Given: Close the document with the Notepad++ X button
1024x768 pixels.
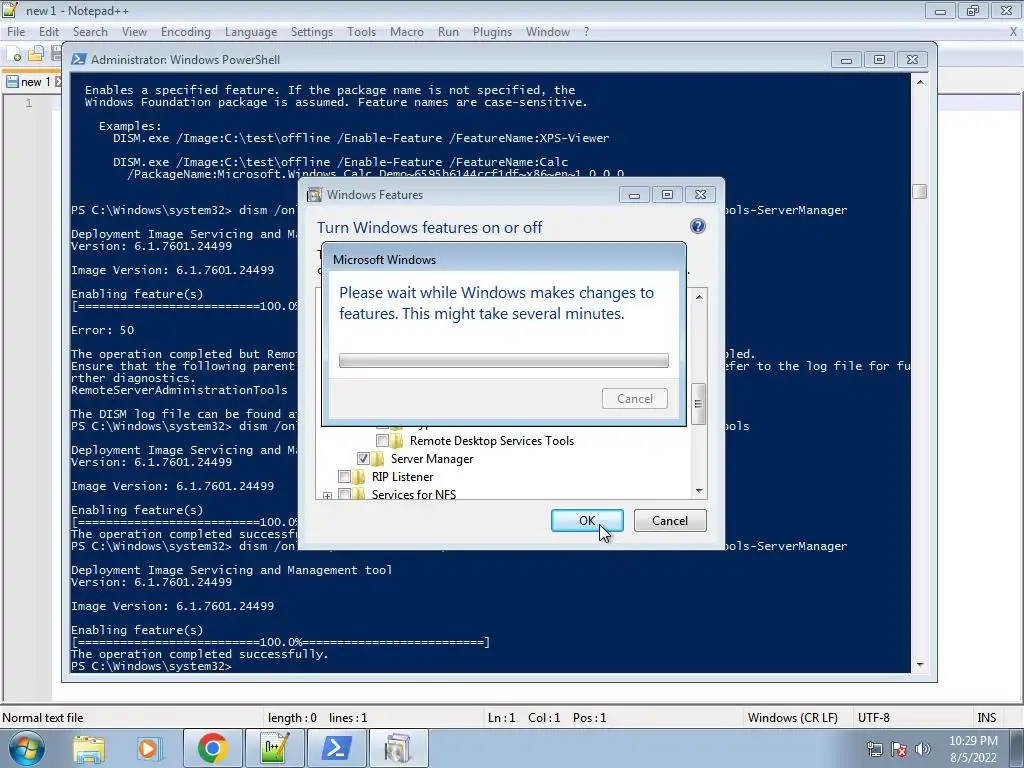Looking at the screenshot, I should (x=1013, y=31).
